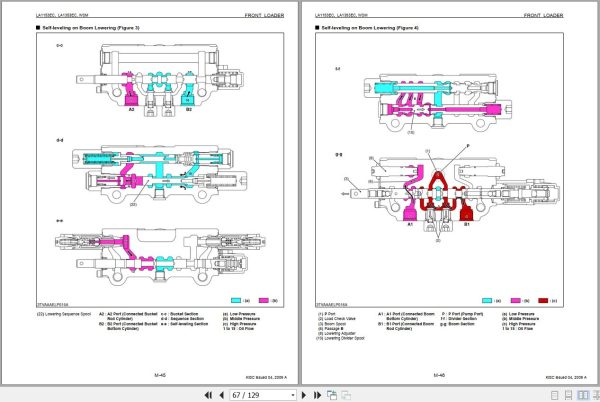
Task: Click 'KiSC issued' footer on left page
Action: pyautogui.click(x=266, y=378)
